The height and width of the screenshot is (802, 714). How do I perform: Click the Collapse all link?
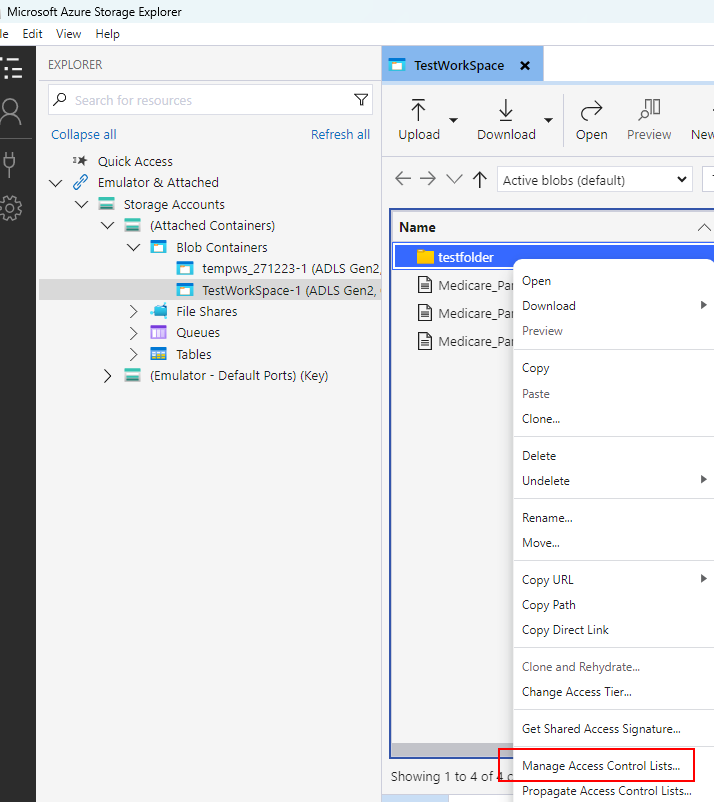coord(83,135)
